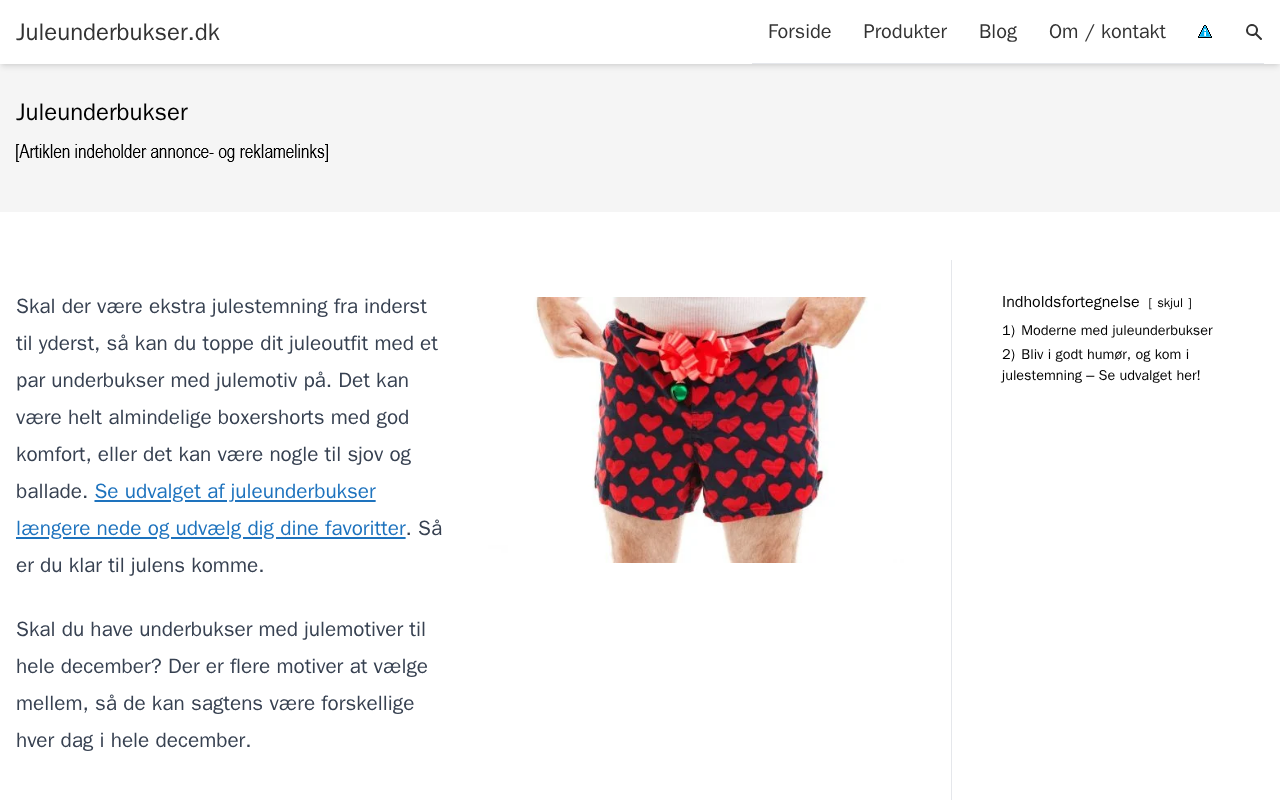1280x800 pixels.
Task: Open the Produkter menu item
Action: tap(905, 32)
